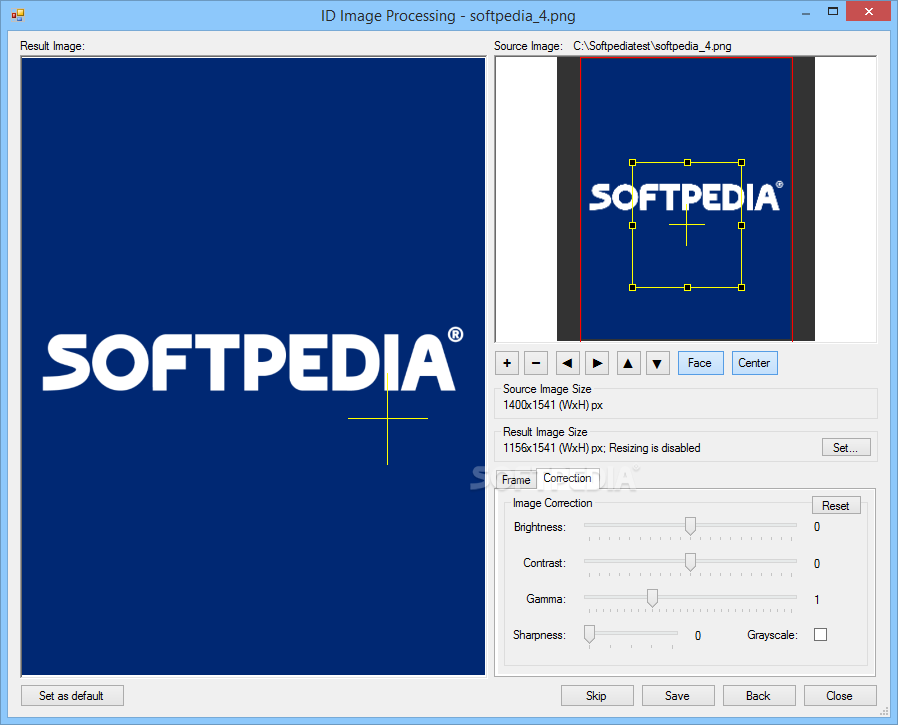898x725 pixels.
Task: Click the Brightness slider thumb
Action: coord(690,526)
